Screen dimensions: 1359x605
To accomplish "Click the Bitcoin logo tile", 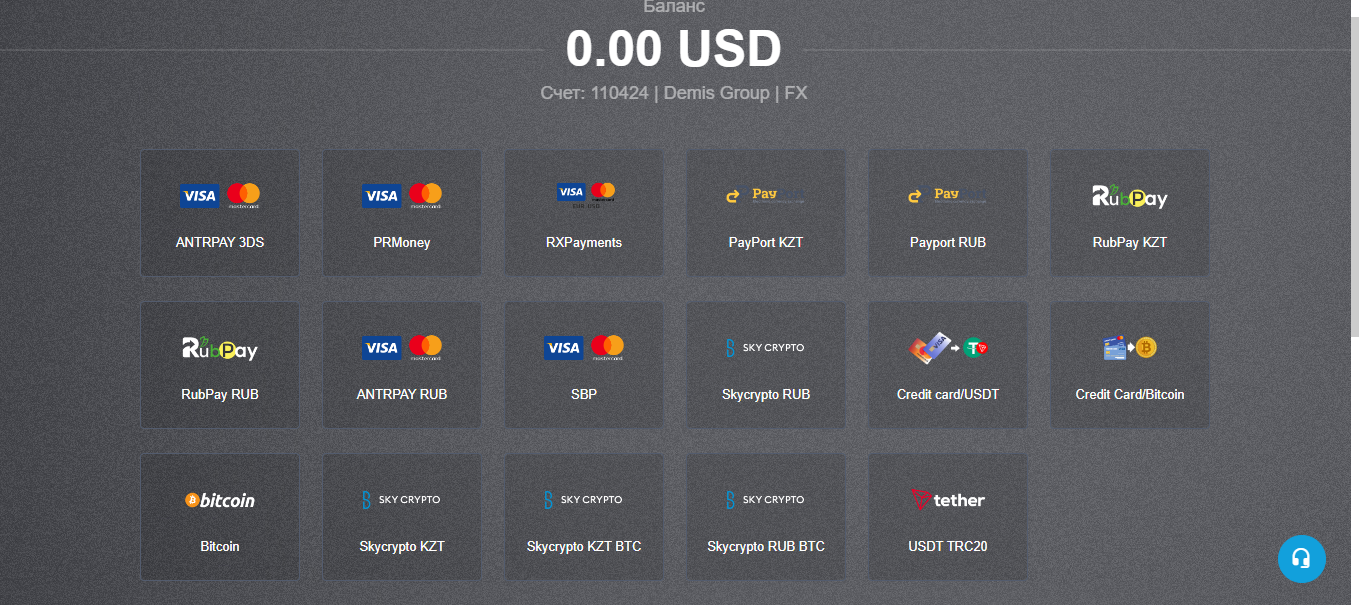I will point(220,500).
